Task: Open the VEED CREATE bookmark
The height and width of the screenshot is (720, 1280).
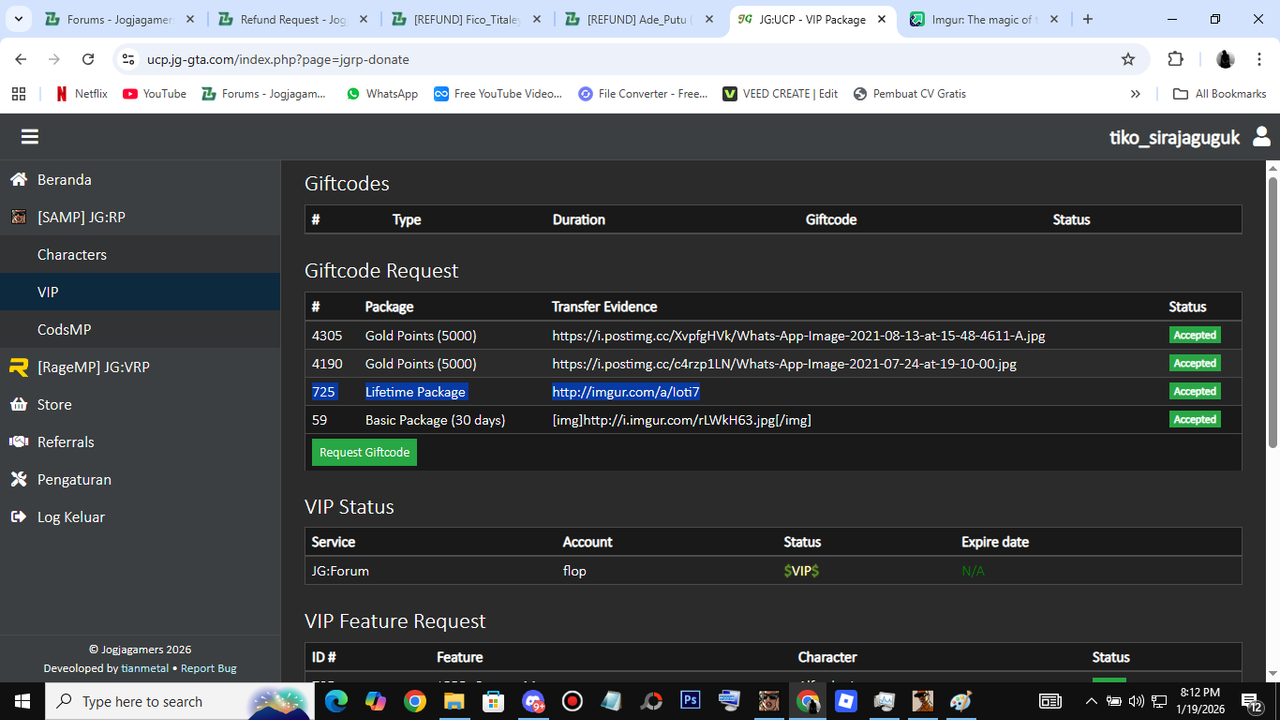Action: tap(780, 93)
